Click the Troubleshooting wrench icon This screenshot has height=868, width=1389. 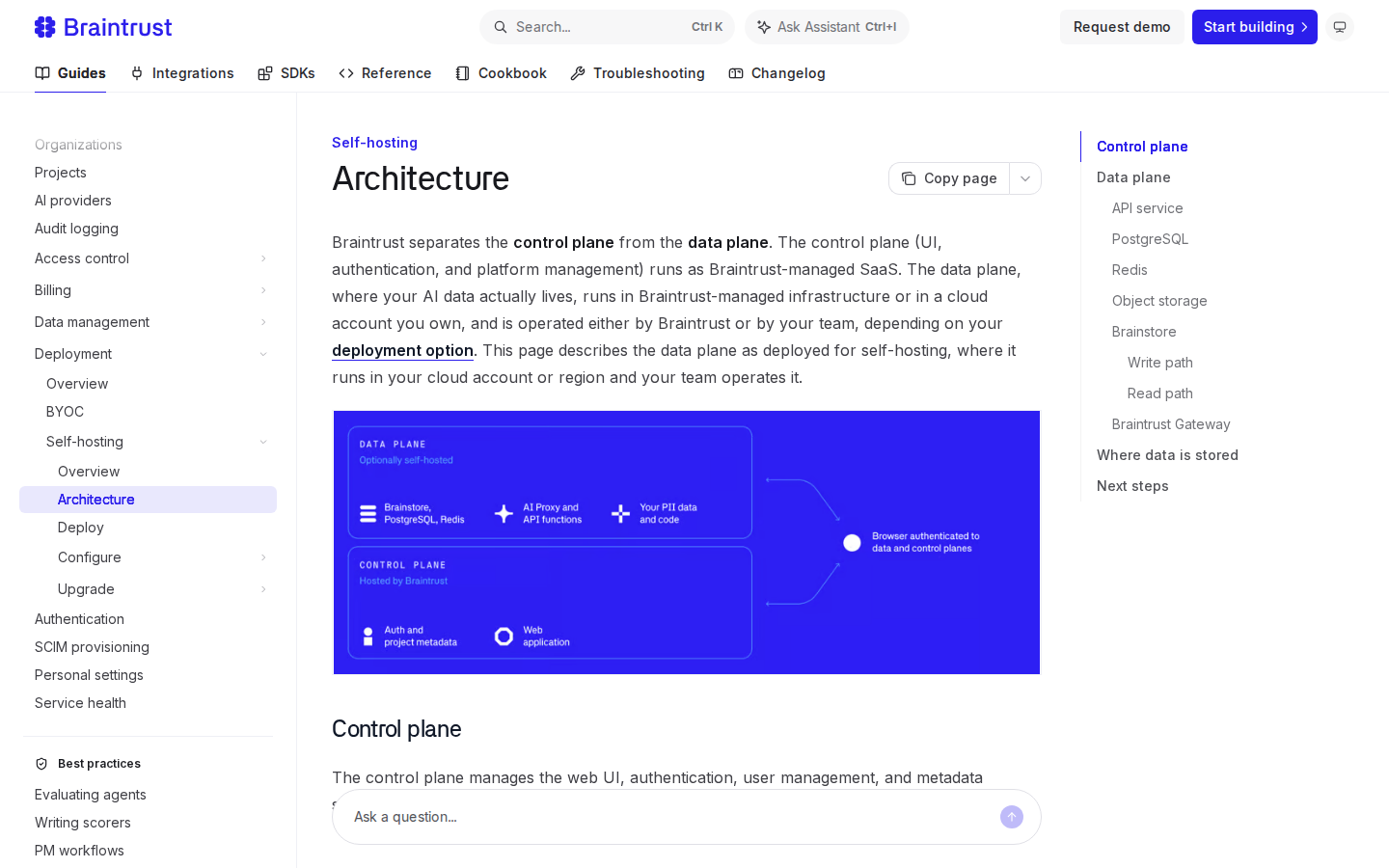click(x=578, y=73)
